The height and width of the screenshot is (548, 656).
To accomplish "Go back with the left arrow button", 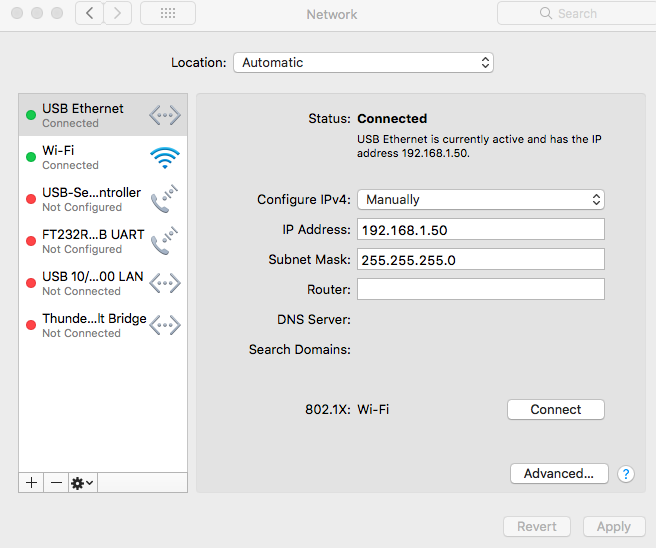I will [x=90, y=13].
